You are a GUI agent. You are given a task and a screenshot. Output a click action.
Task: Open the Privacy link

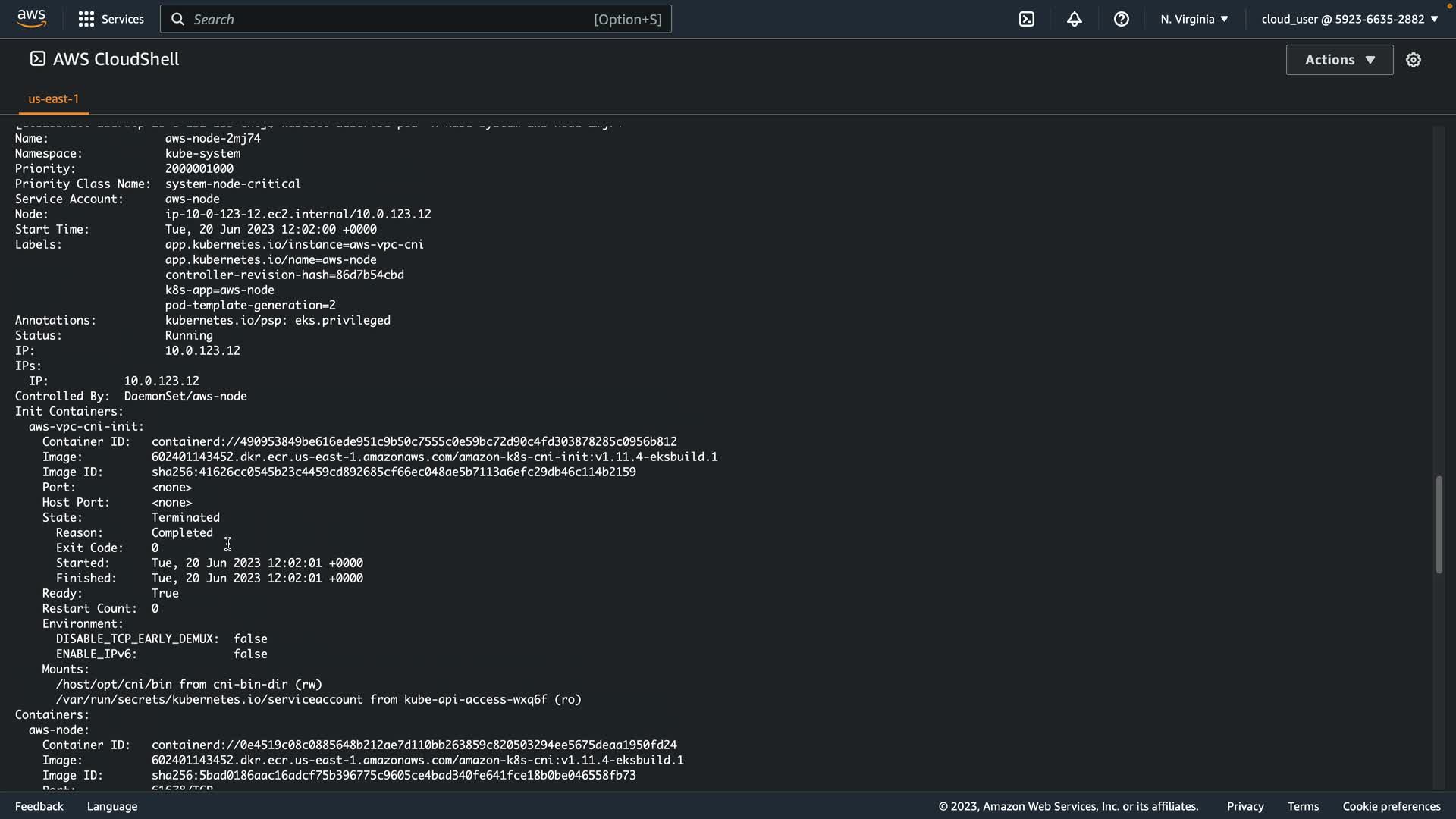click(x=1244, y=806)
